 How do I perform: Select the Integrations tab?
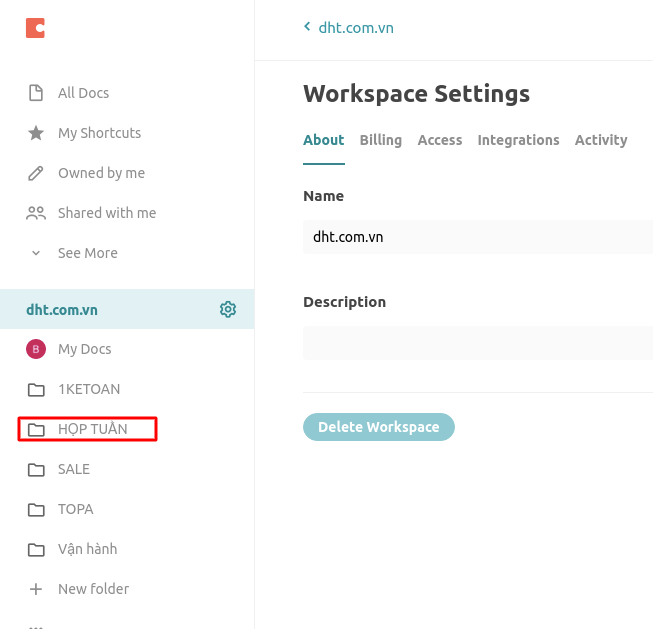pos(518,140)
